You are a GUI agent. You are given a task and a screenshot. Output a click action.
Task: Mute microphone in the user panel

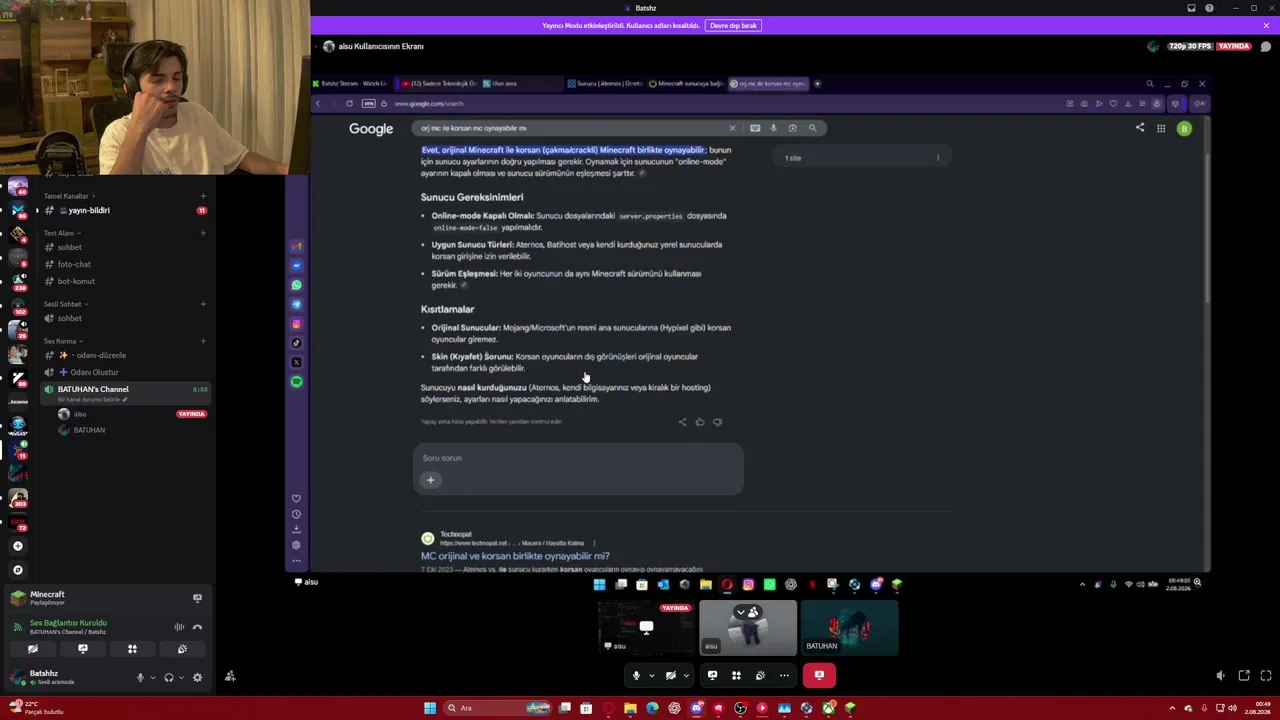[x=140, y=677]
